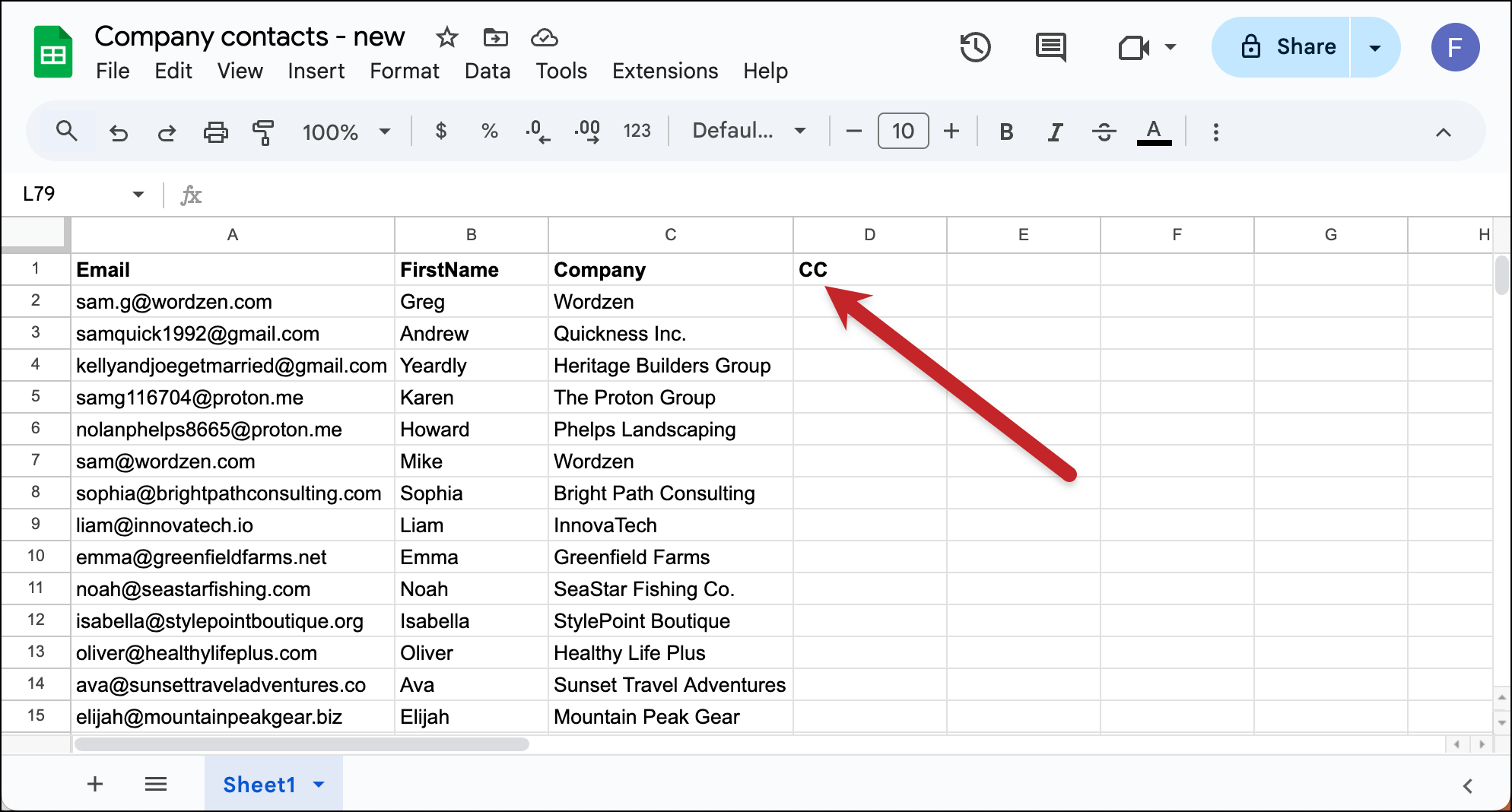Open the comments icon
The height and width of the screenshot is (812, 1512).
(x=1050, y=47)
